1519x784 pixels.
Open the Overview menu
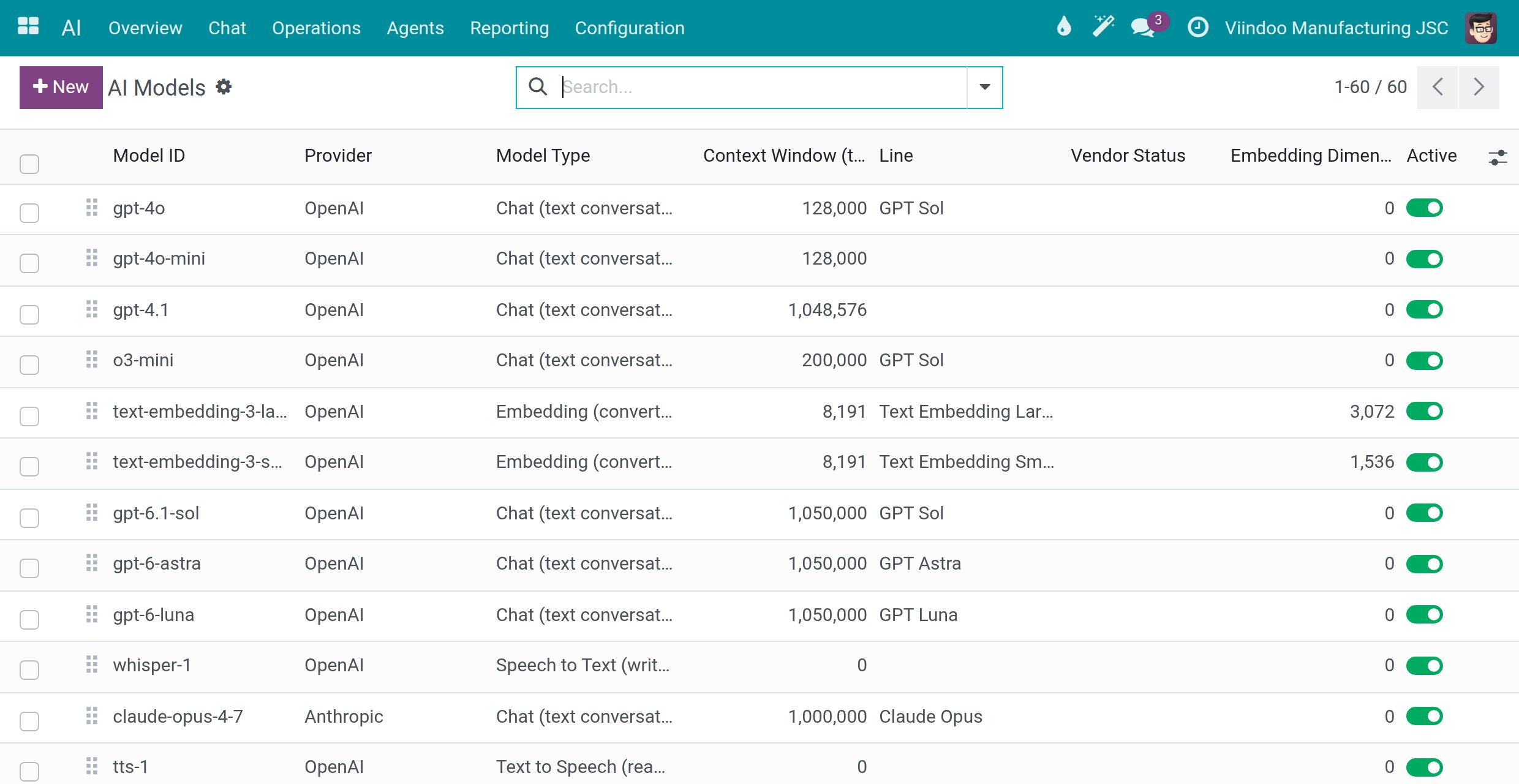(145, 28)
